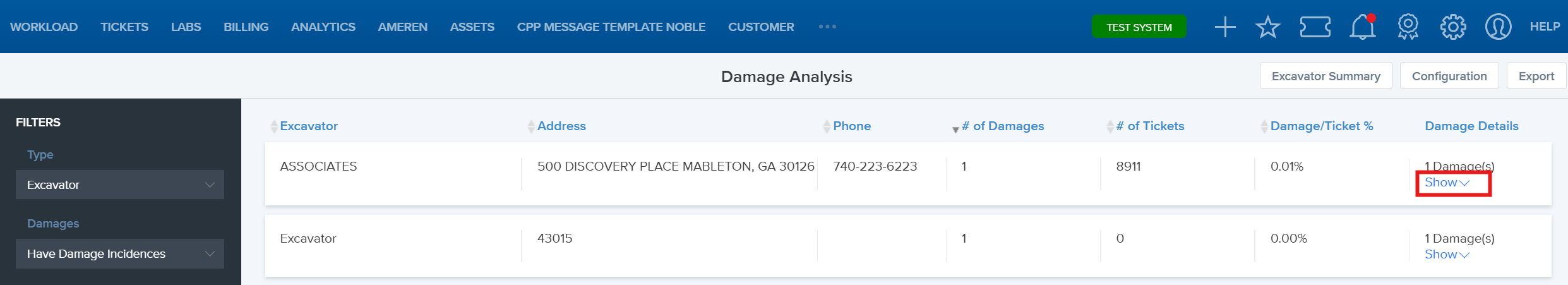Open notifications bell icon
1568x285 pixels.
(x=1363, y=27)
